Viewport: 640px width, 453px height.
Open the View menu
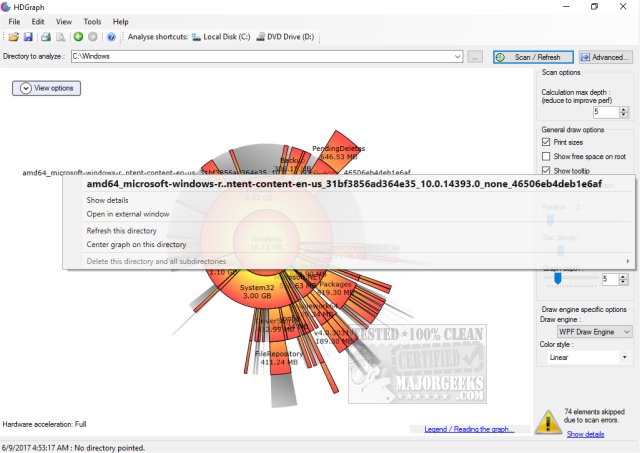coord(64,22)
